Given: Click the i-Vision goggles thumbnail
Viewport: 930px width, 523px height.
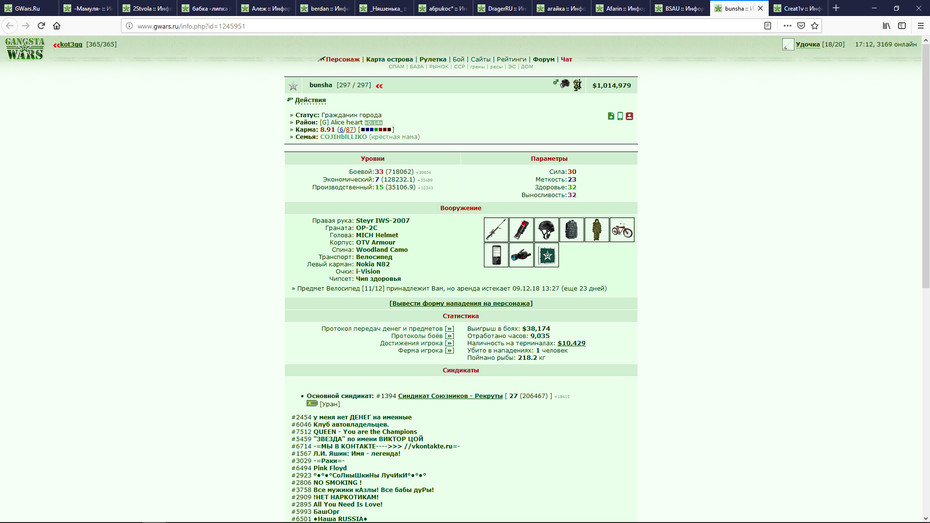Looking at the screenshot, I should [521, 255].
